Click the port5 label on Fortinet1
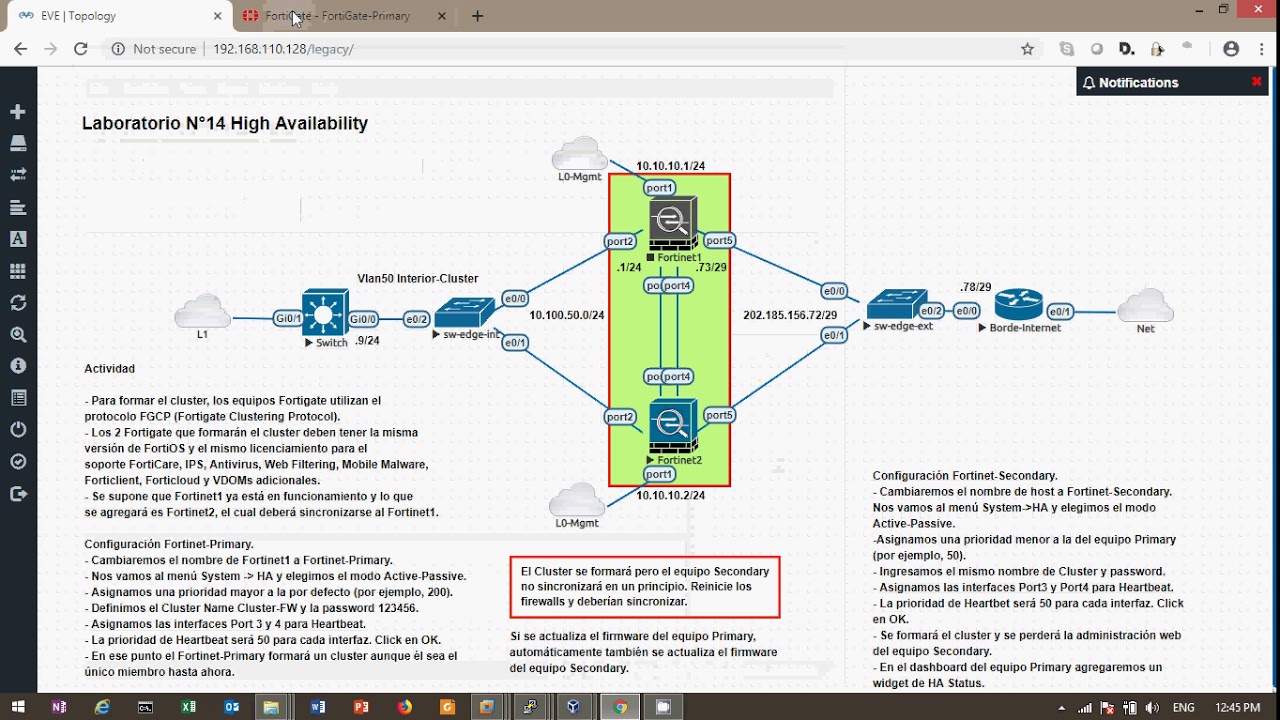Image resolution: width=1280 pixels, height=720 pixels. coord(719,240)
